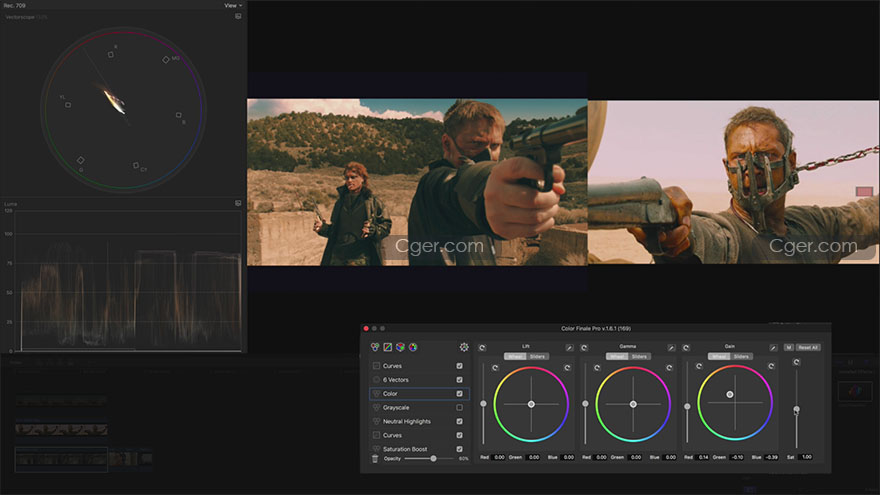Viewport: 880px width, 495px height.
Task: Switch Gamma to Sliders mode
Action: pos(639,356)
